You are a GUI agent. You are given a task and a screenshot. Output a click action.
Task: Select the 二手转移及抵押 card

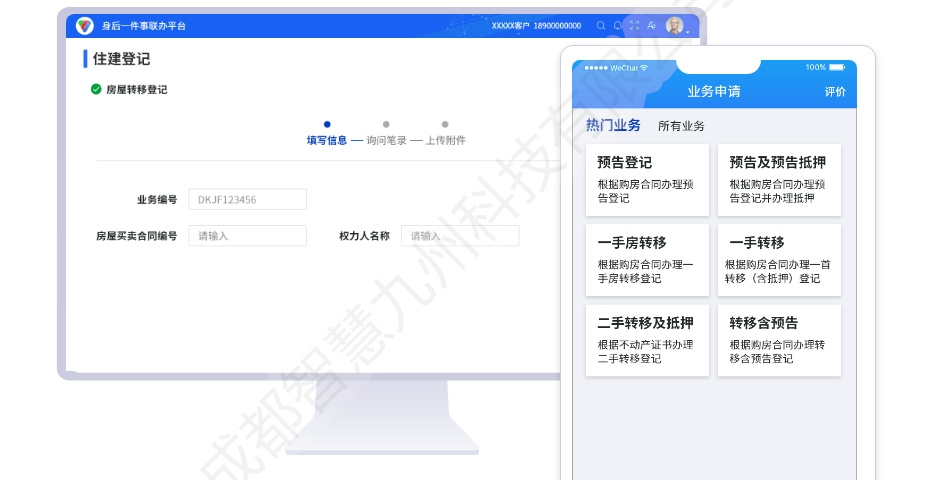click(x=647, y=340)
